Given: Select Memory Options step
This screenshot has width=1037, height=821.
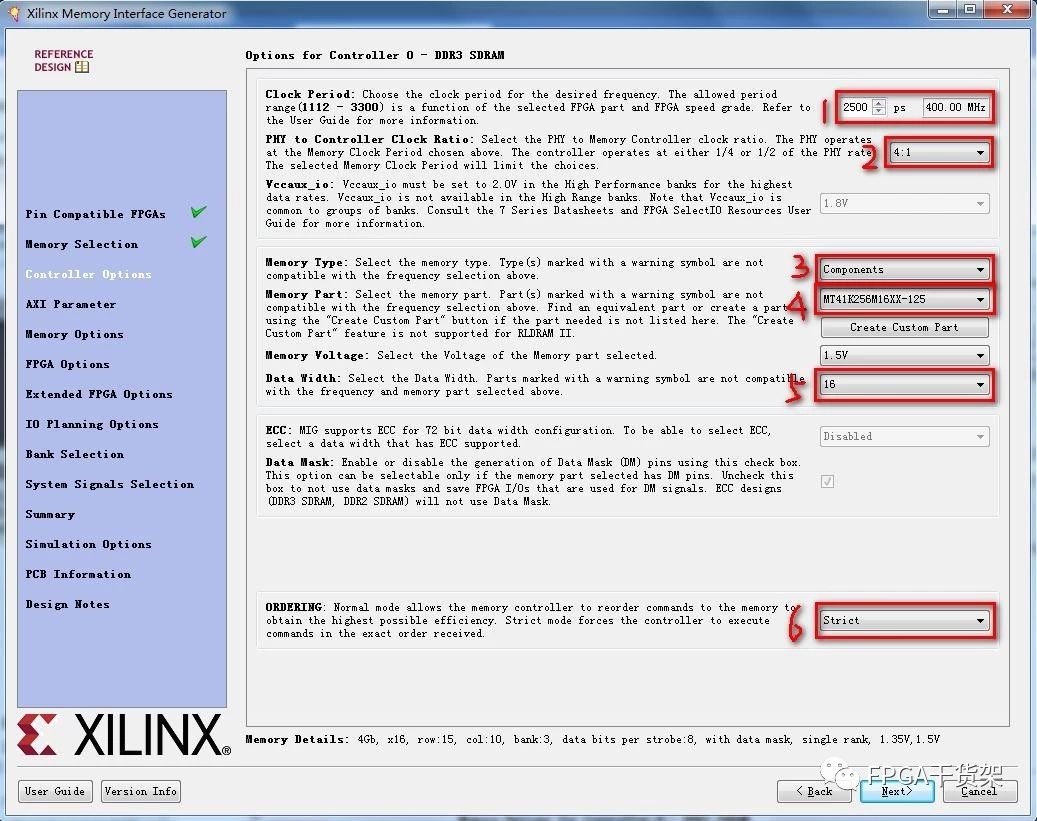Looking at the screenshot, I should (x=75, y=334).
